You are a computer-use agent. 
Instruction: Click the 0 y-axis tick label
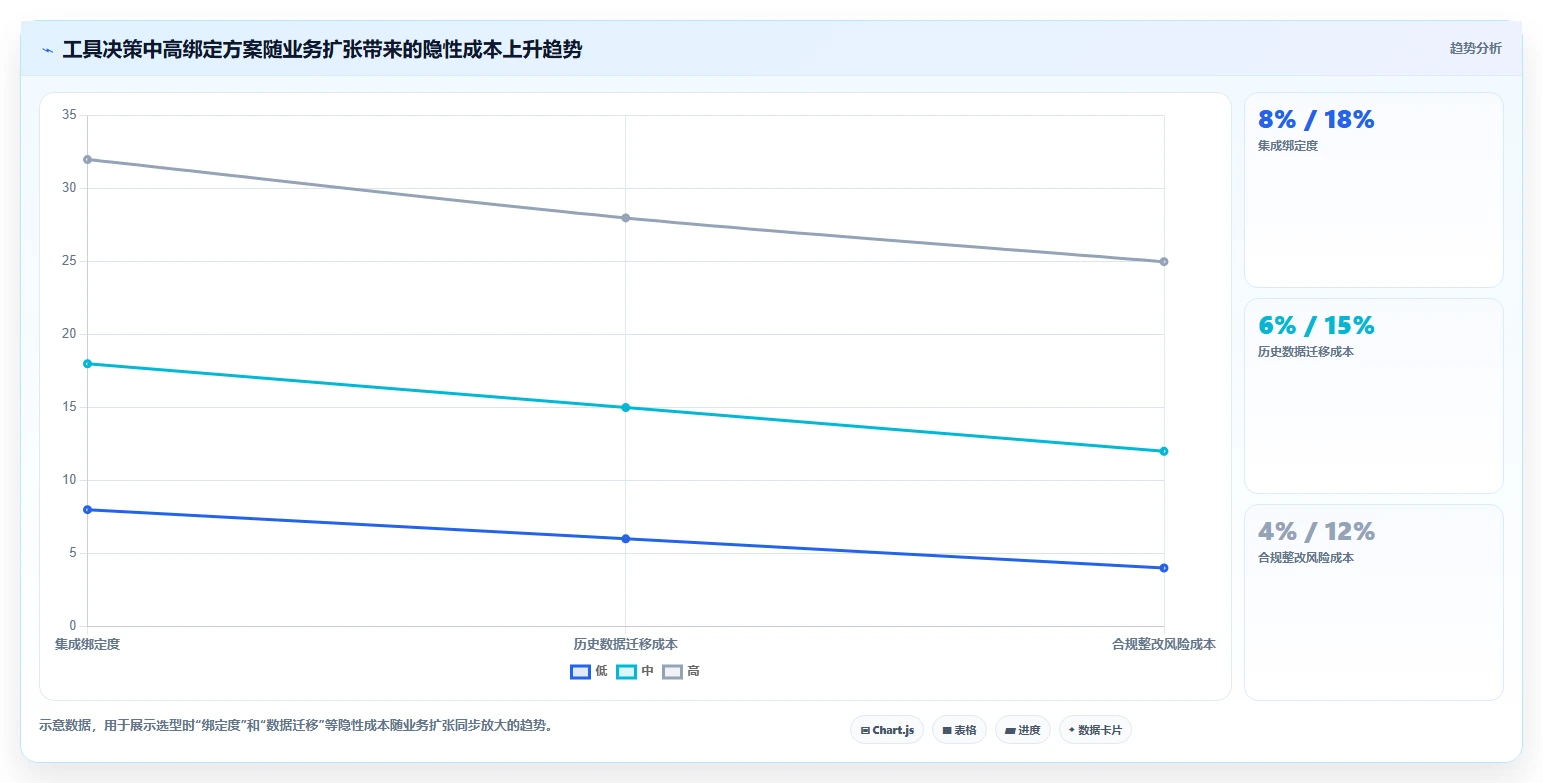(x=73, y=626)
